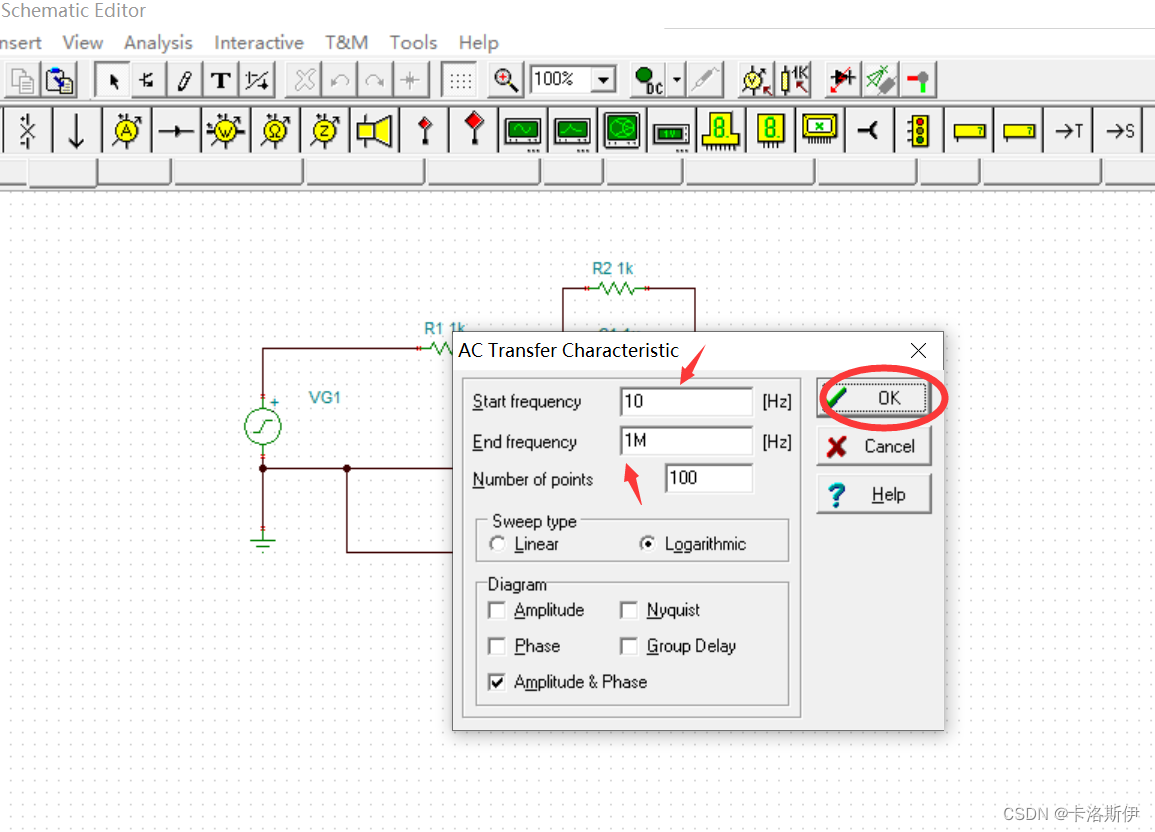Select the arrow pointer tool
This screenshot has height=832, width=1155.
tap(113, 80)
